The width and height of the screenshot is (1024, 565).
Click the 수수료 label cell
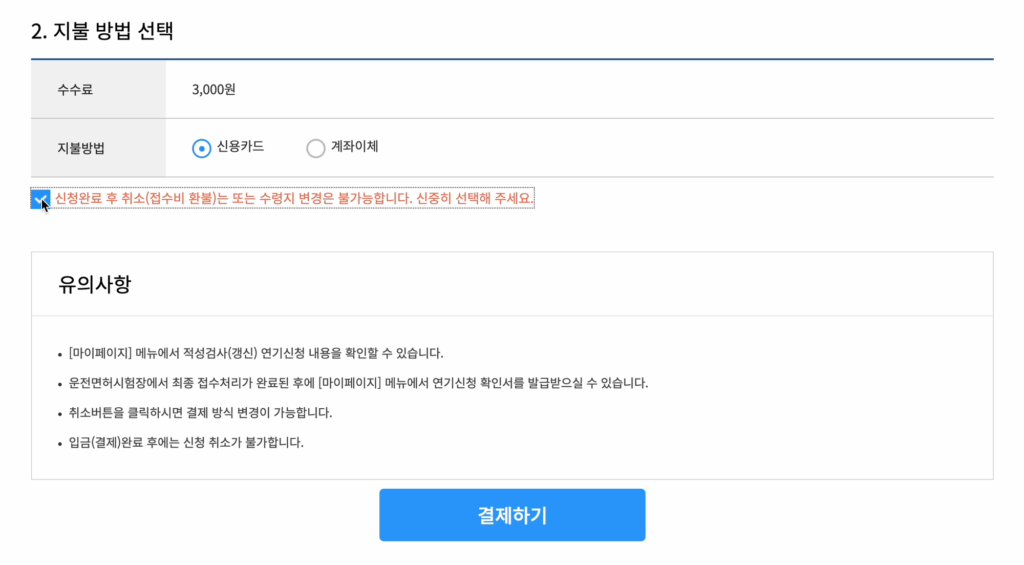(98, 89)
